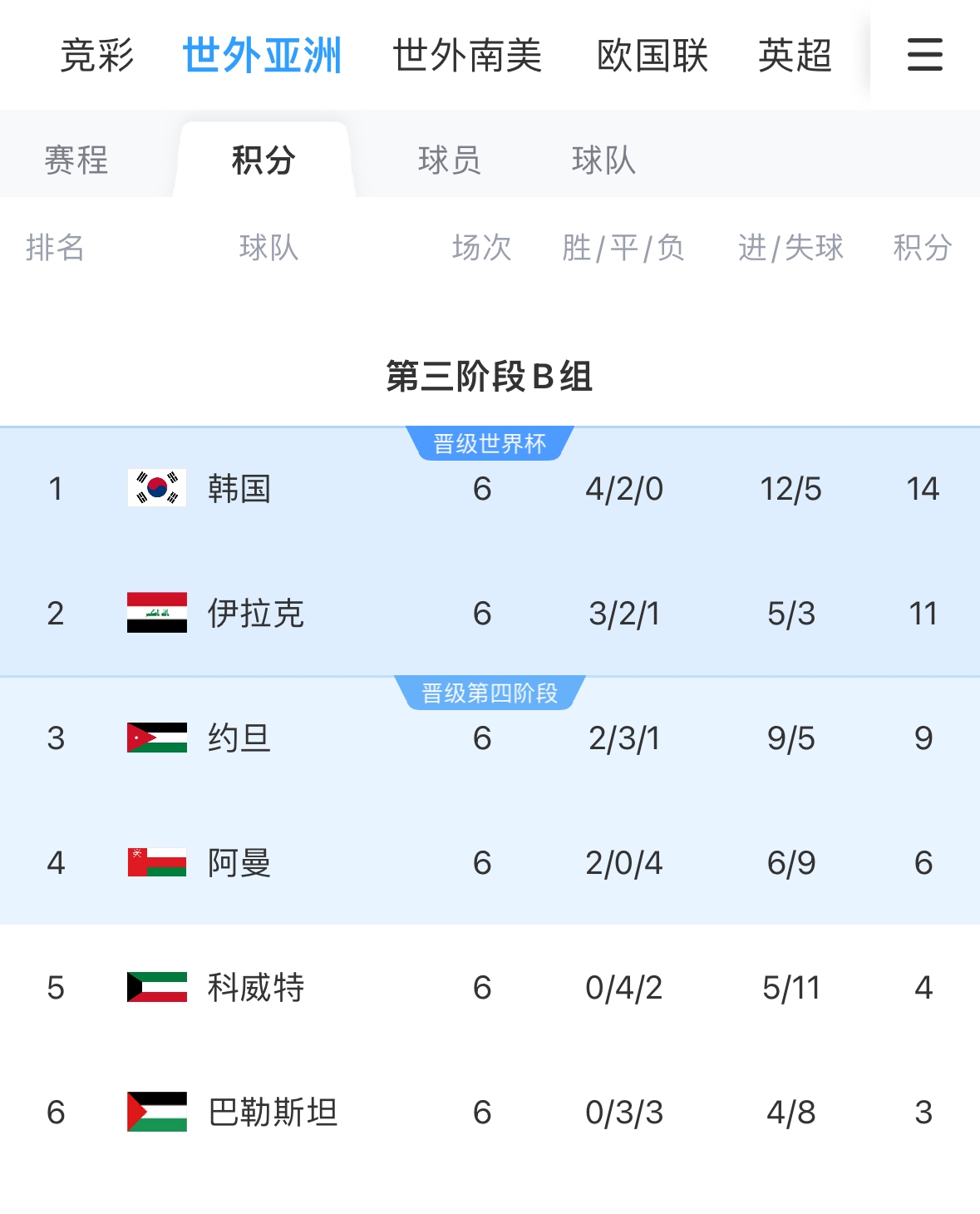Tap the 晋级第四阶段 label badge
This screenshot has width=980, height=1214.
tap(490, 693)
